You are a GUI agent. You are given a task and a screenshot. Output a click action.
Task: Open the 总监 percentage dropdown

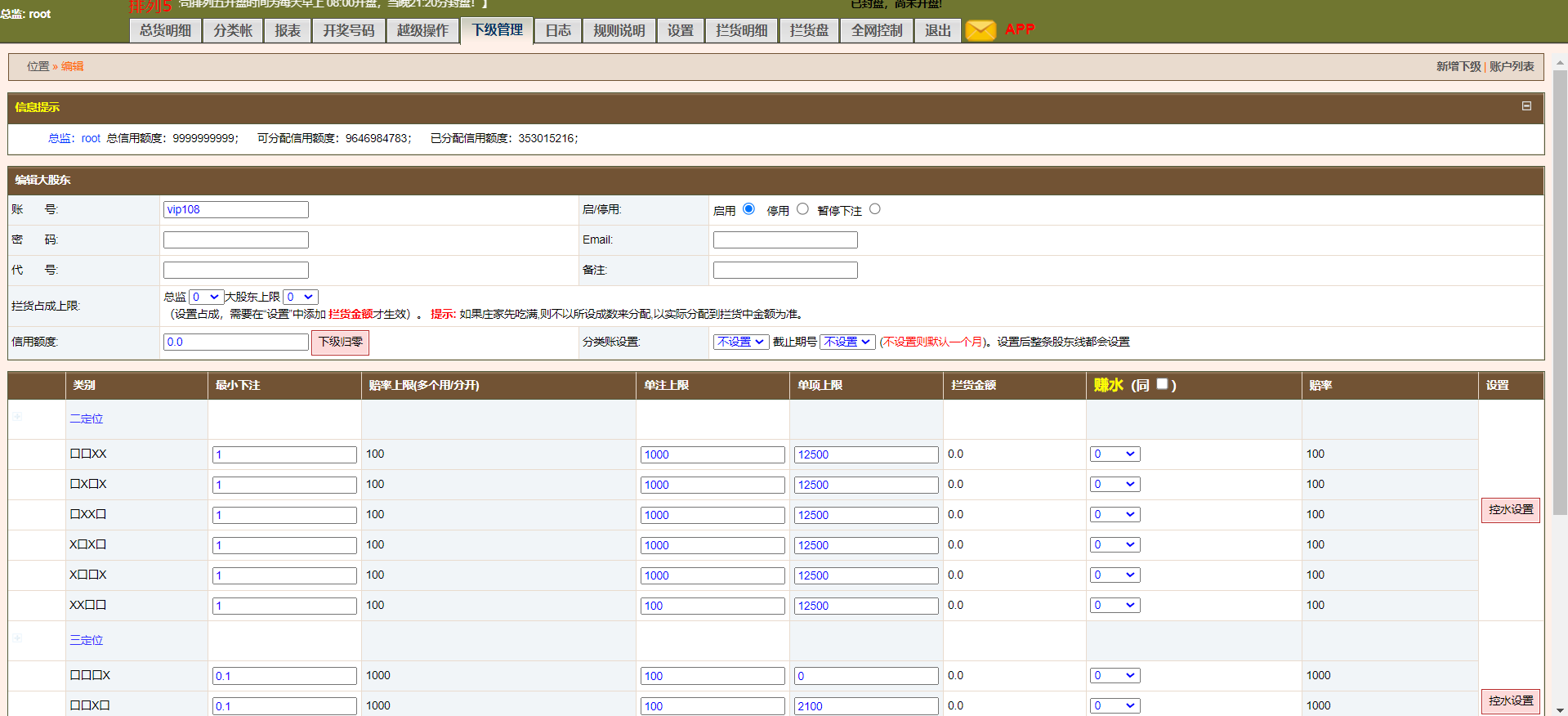click(x=205, y=297)
